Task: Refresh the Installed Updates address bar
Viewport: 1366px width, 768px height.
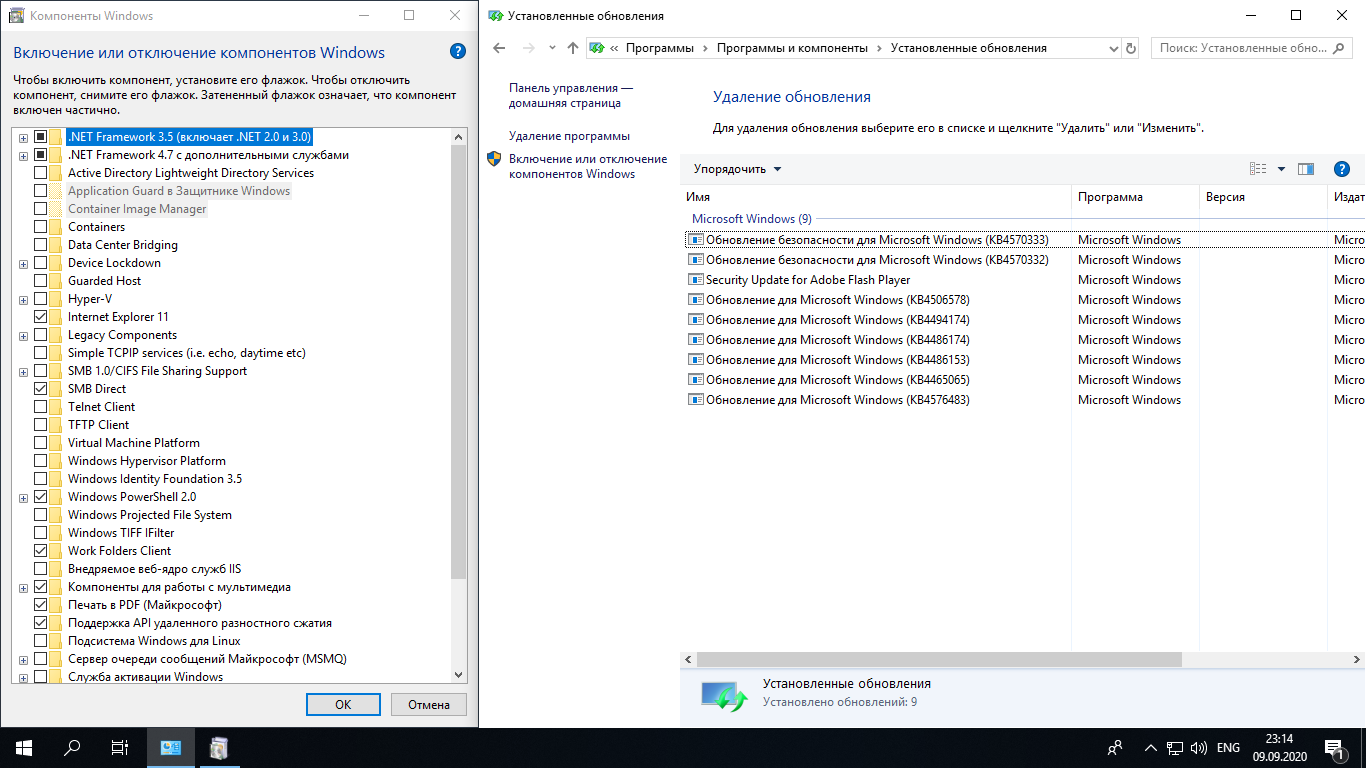Action: pos(1131,48)
